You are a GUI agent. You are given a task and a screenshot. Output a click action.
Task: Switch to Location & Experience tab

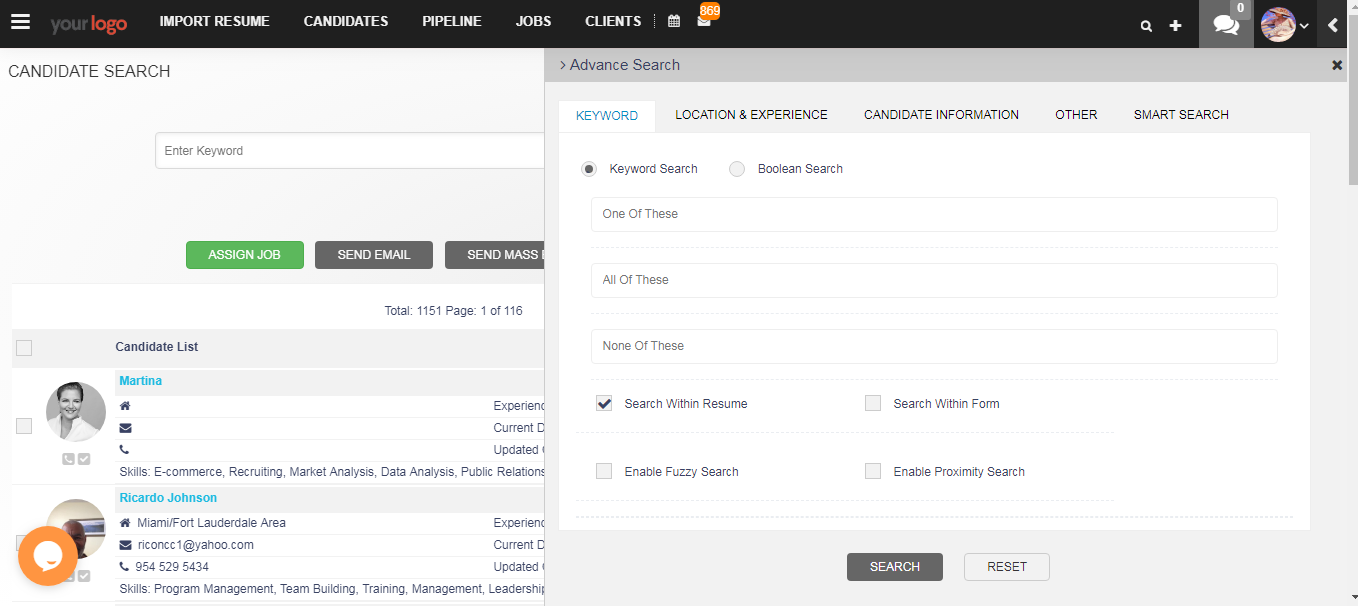[x=751, y=115]
